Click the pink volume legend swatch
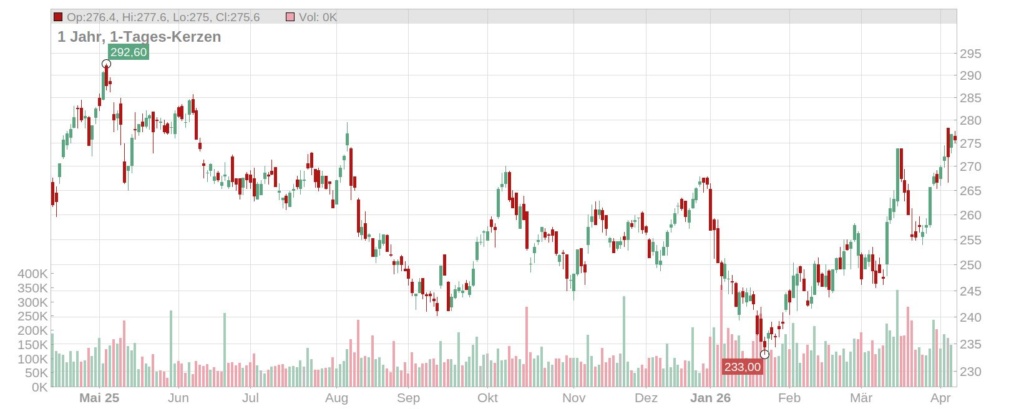Image resolution: width=1024 pixels, height=409 pixels. tap(290, 17)
